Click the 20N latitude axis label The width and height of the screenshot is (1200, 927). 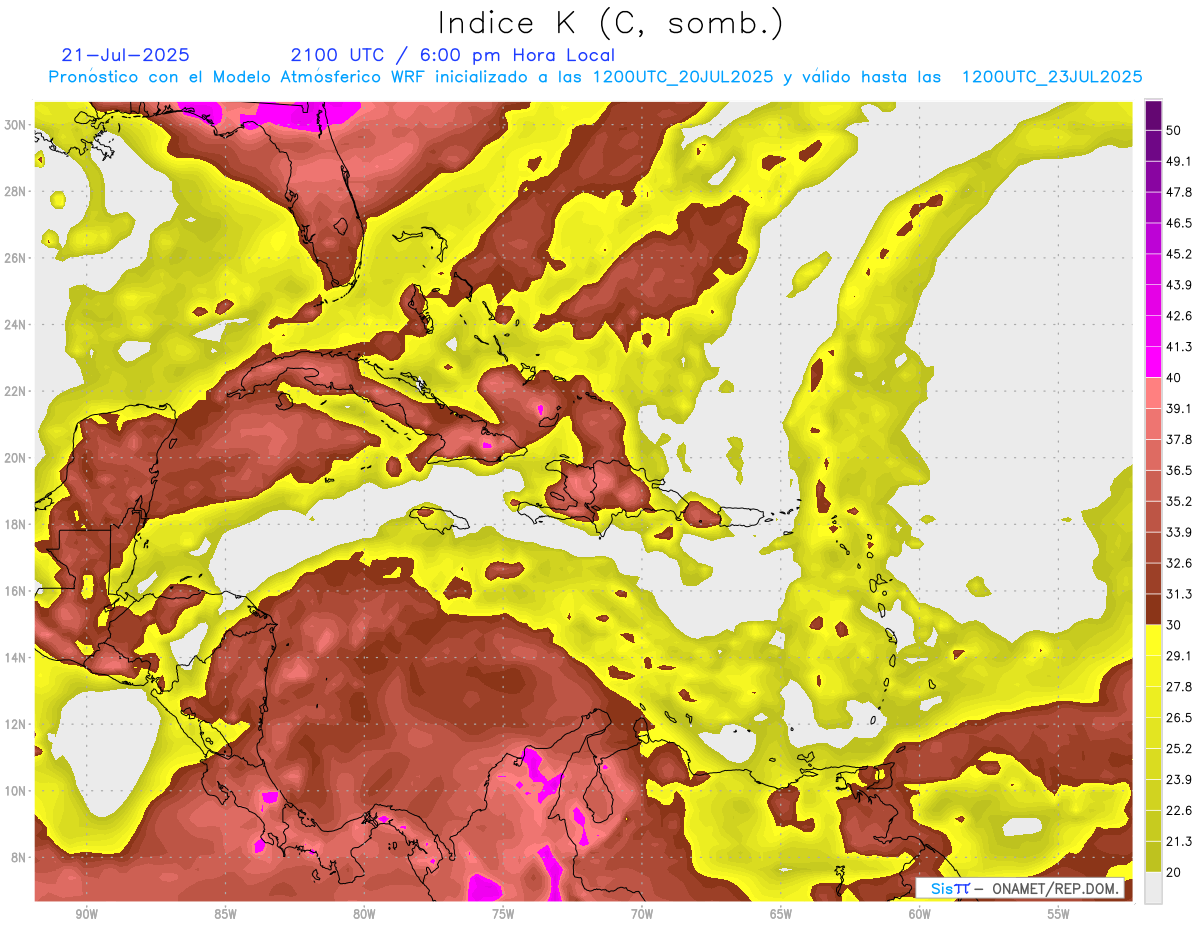[17, 458]
